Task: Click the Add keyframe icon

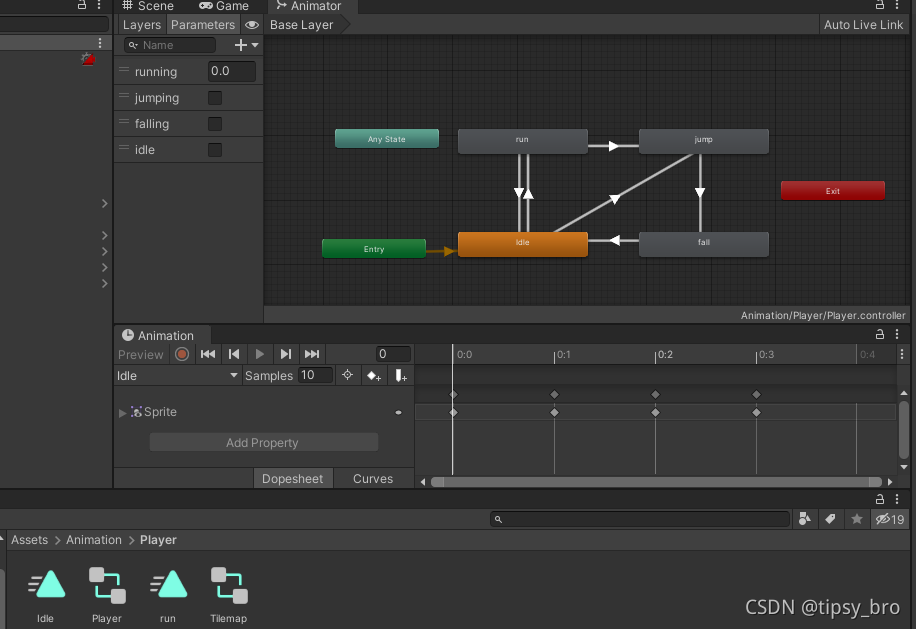Action: 374,376
